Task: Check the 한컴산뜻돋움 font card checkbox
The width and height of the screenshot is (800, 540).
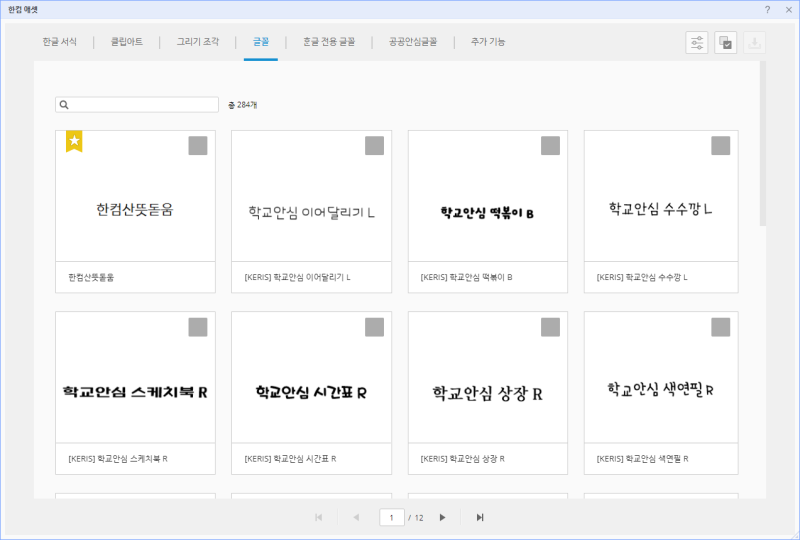Action: point(198,145)
